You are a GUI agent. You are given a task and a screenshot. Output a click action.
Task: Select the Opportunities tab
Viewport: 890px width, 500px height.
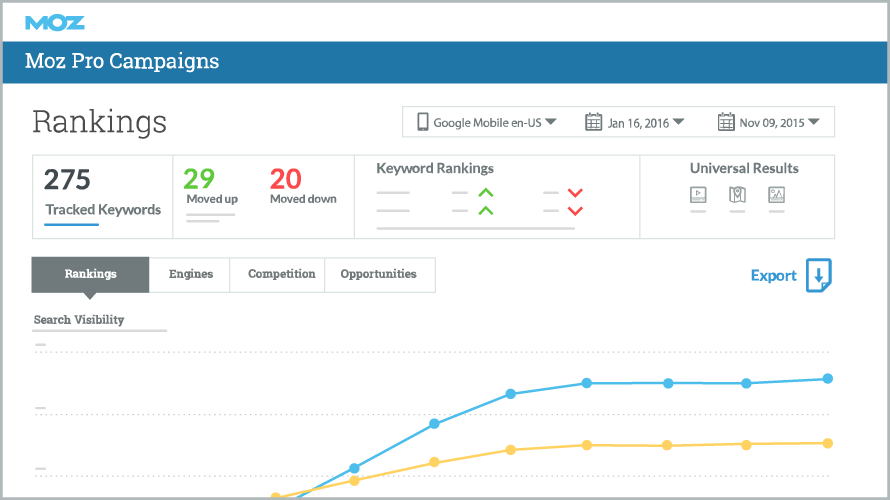click(x=379, y=274)
